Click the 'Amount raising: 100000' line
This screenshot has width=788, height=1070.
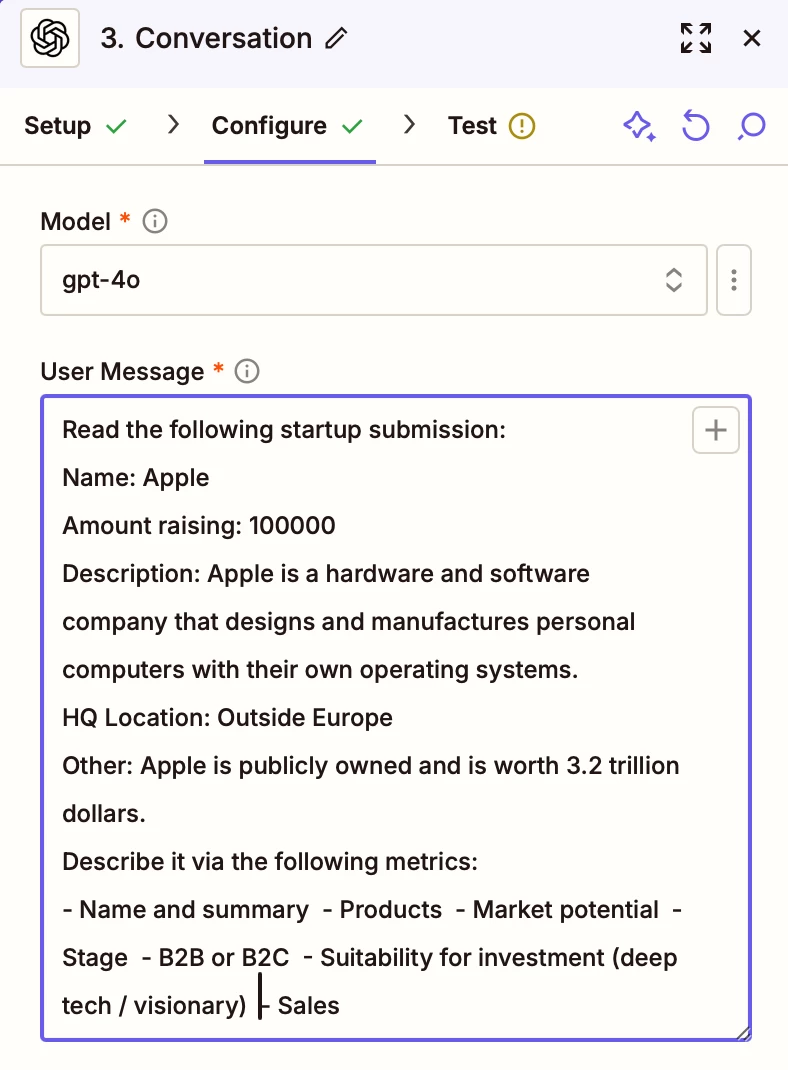[199, 525]
